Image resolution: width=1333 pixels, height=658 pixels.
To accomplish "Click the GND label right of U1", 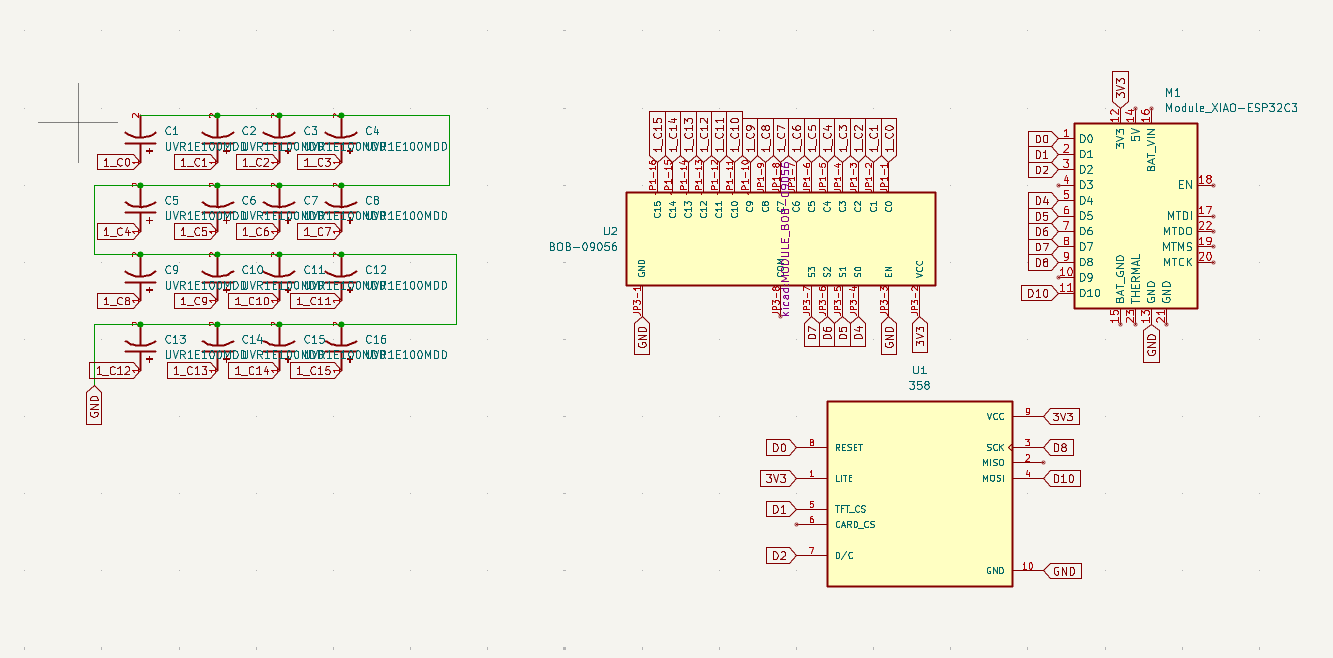I will coord(1063,571).
